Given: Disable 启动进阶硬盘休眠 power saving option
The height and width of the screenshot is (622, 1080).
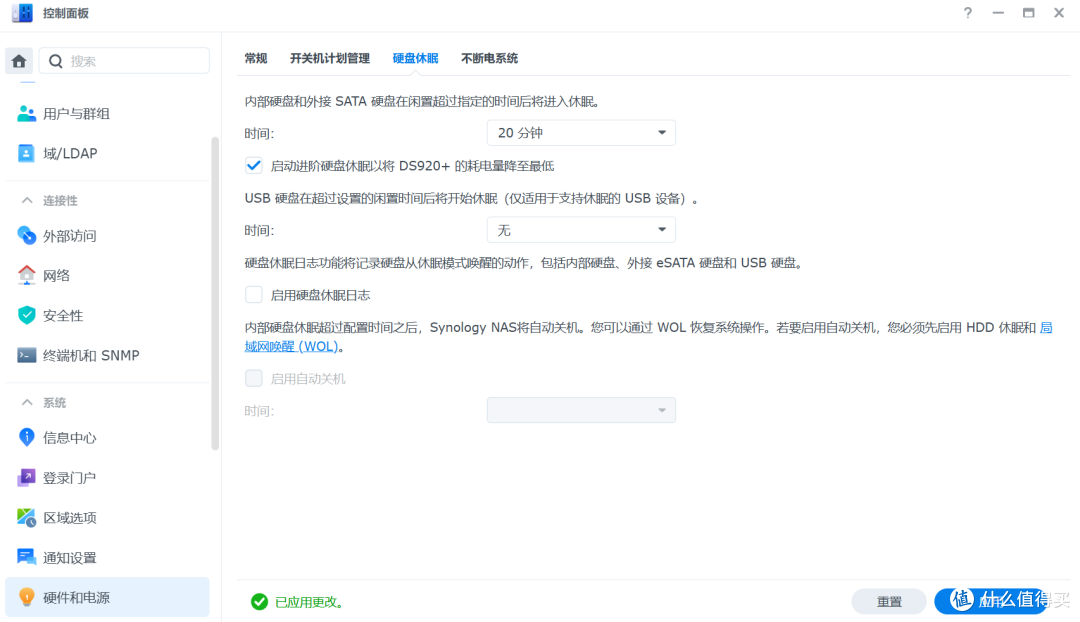Looking at the screenshot, I should 253,165.
